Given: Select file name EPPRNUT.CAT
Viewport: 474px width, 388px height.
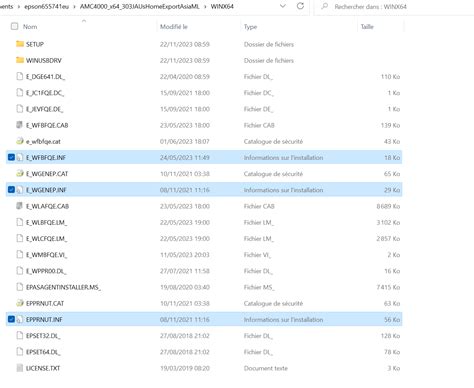Looking at the screenshot, I should tap(45, 303).
